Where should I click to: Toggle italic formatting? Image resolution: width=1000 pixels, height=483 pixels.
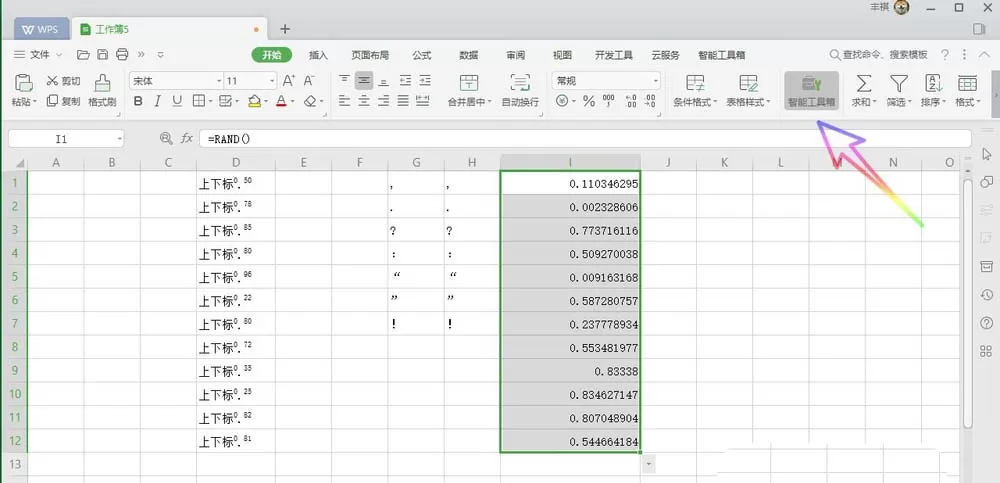pyautogui.click(x=158, y=101)
